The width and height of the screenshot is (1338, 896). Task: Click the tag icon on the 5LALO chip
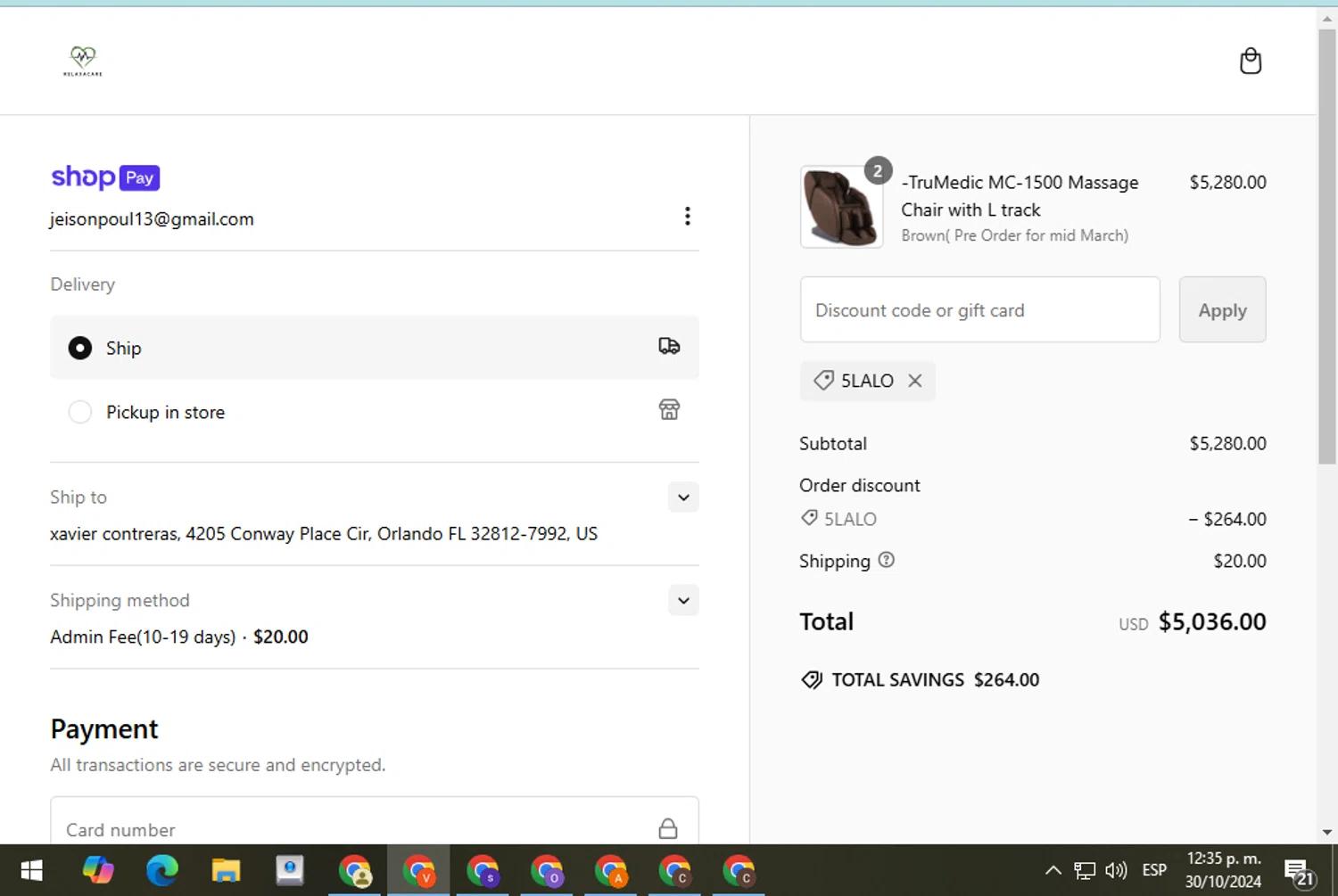(823, 381)
